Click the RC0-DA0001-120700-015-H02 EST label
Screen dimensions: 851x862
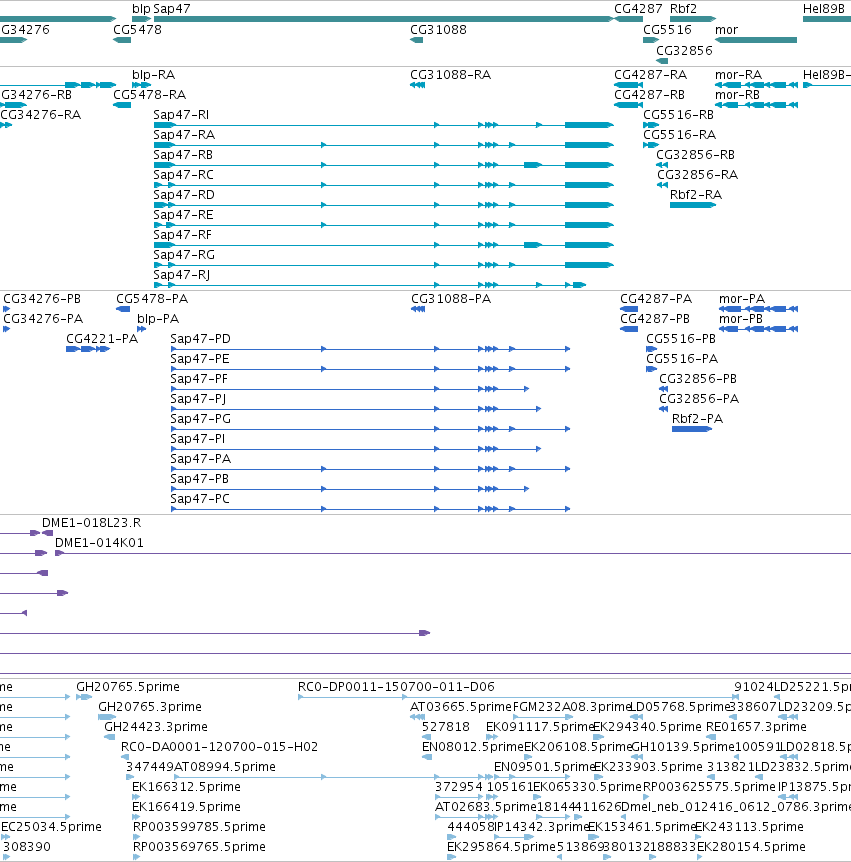pyautogui.click(x=219, y=747)
